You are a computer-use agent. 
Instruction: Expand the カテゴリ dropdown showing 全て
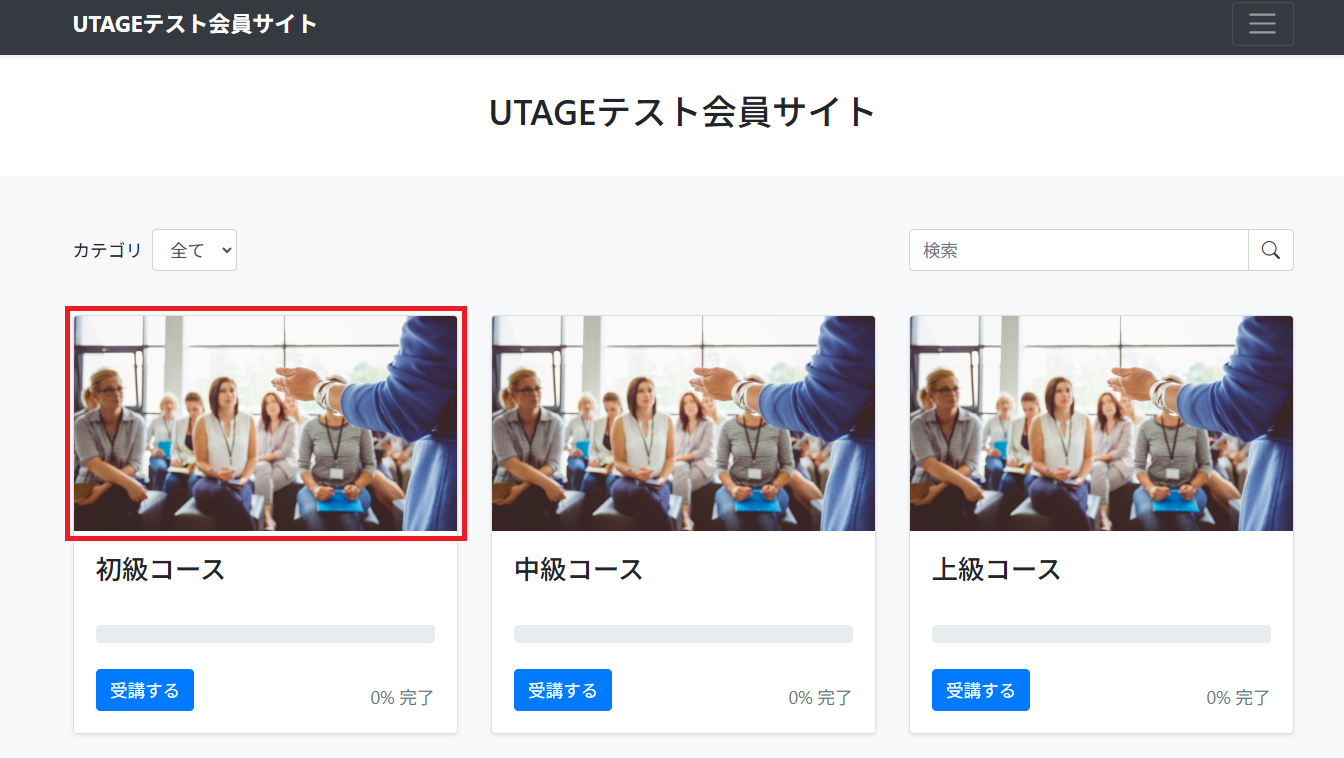pyautogui.click(x=194, y=250)
